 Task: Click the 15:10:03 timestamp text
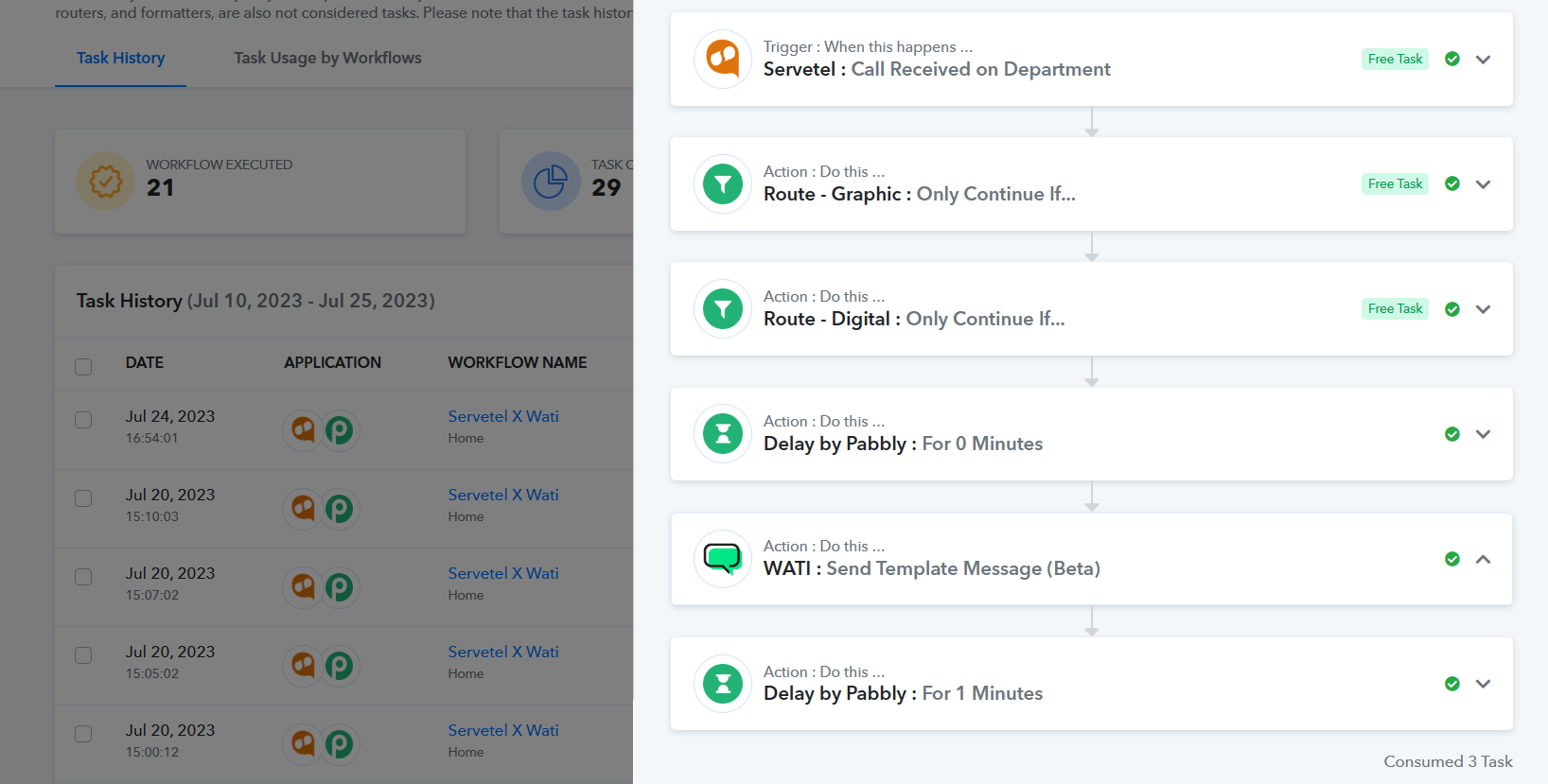pyautogui.click(x=151, y=516)
